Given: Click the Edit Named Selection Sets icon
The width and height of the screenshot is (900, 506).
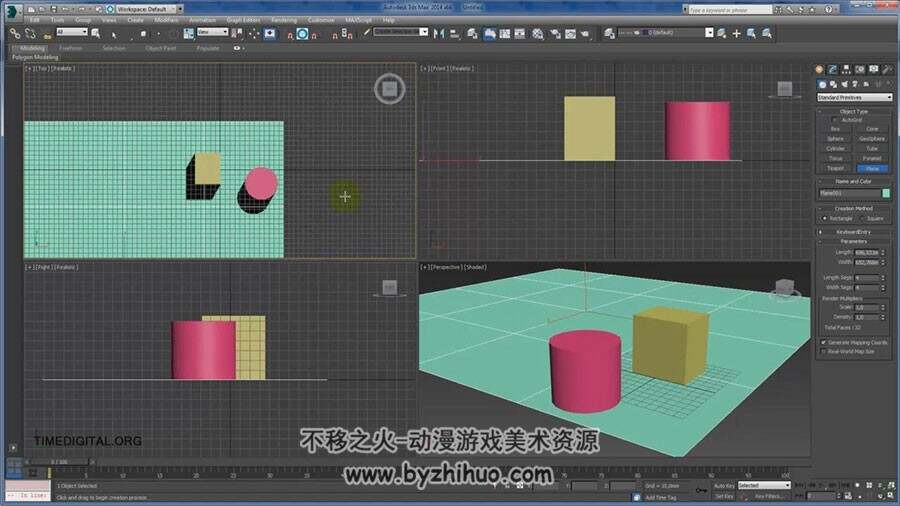Looking at the screenshot, I should coord(366,33).
